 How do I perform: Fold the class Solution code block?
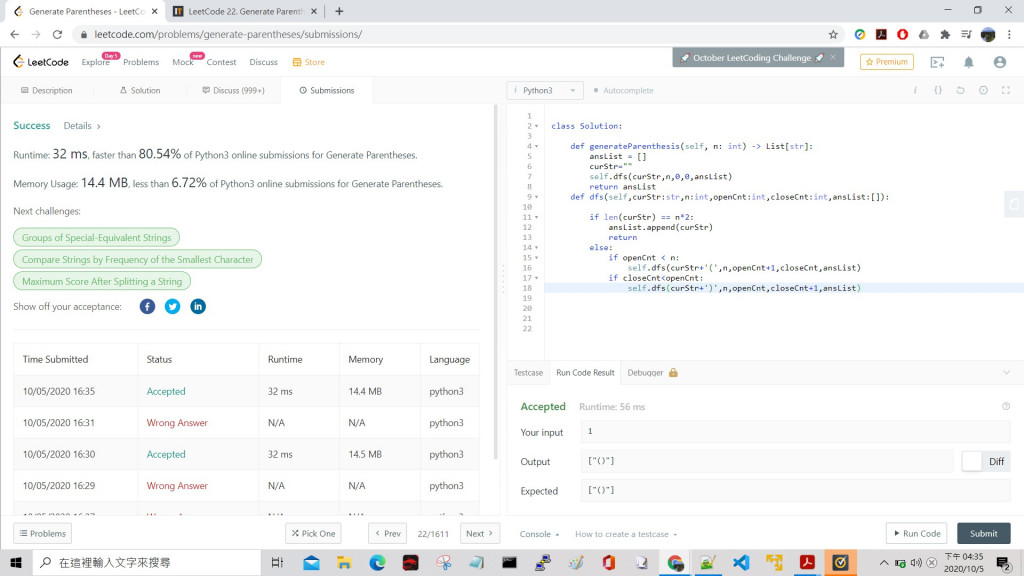click(x=537, y=126)
